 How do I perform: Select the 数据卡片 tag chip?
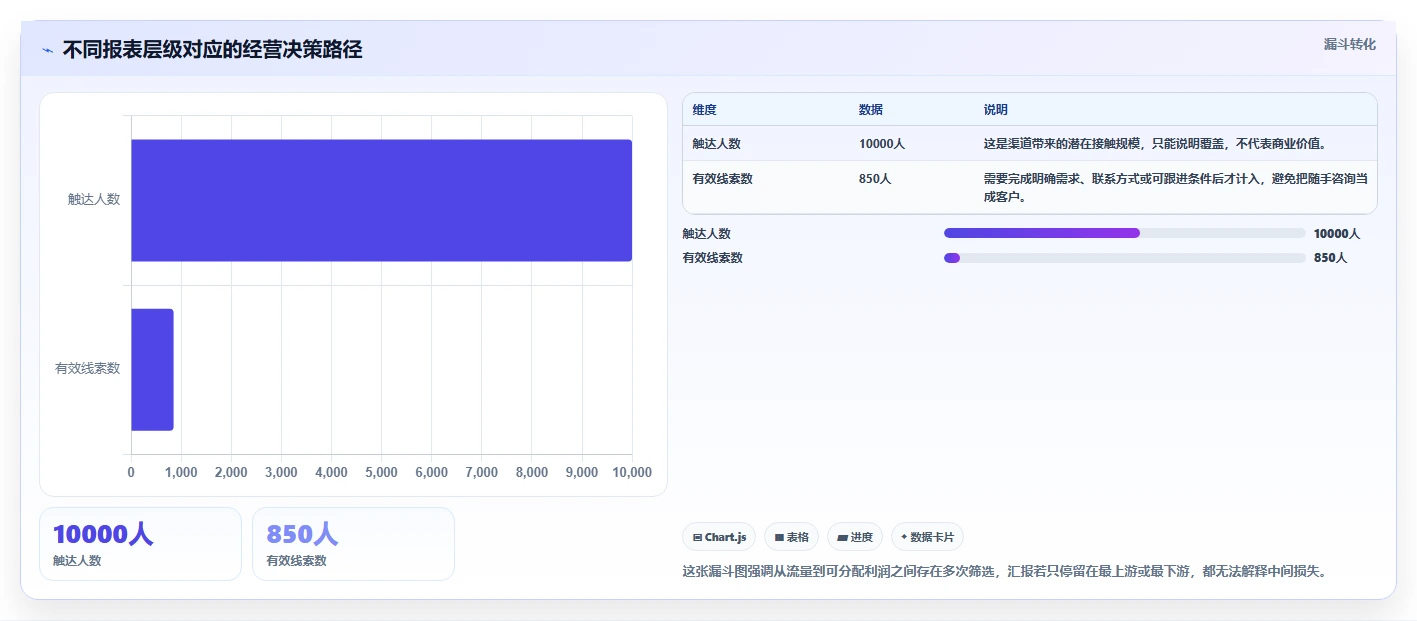[x=927, y=537]
